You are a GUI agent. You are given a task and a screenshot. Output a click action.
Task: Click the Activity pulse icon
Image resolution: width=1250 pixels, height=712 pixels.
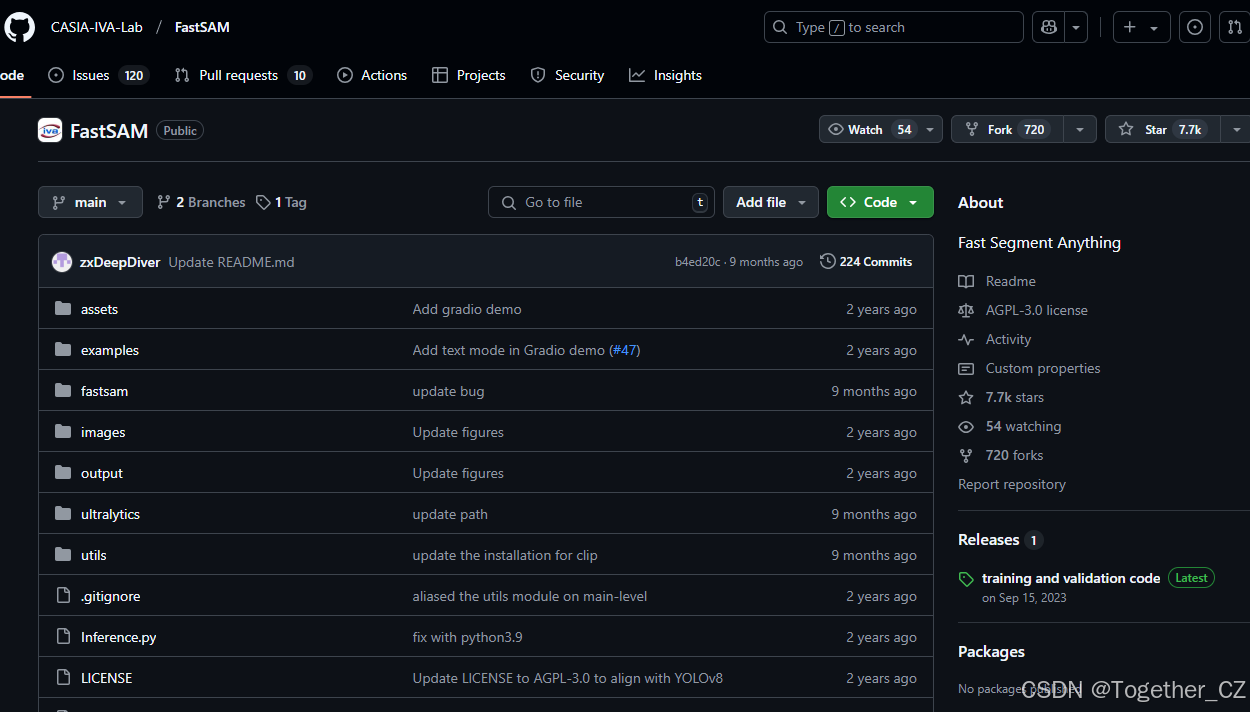[966, 339]
